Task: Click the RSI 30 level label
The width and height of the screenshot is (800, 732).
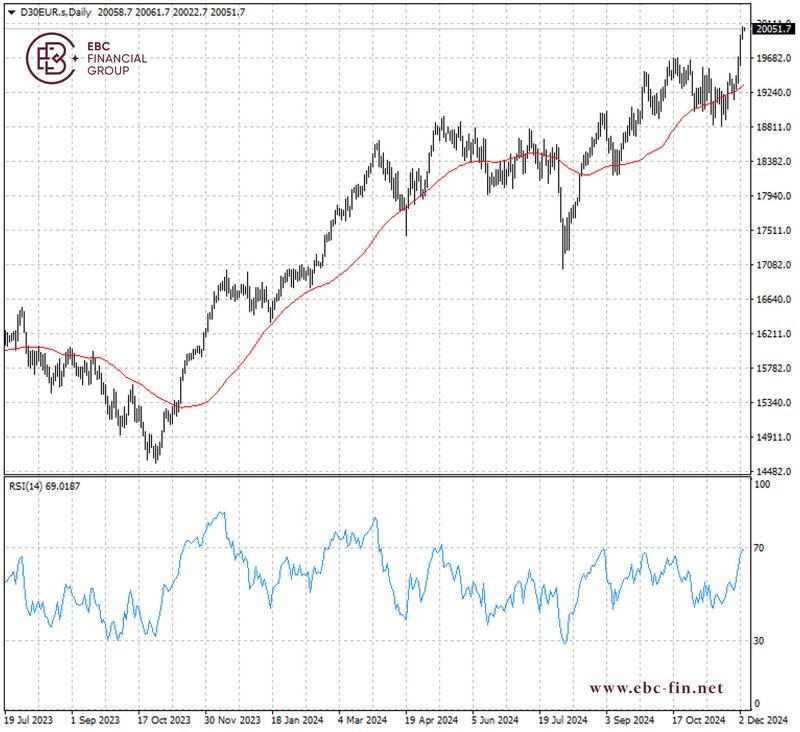Action: [x=760, y=640]
